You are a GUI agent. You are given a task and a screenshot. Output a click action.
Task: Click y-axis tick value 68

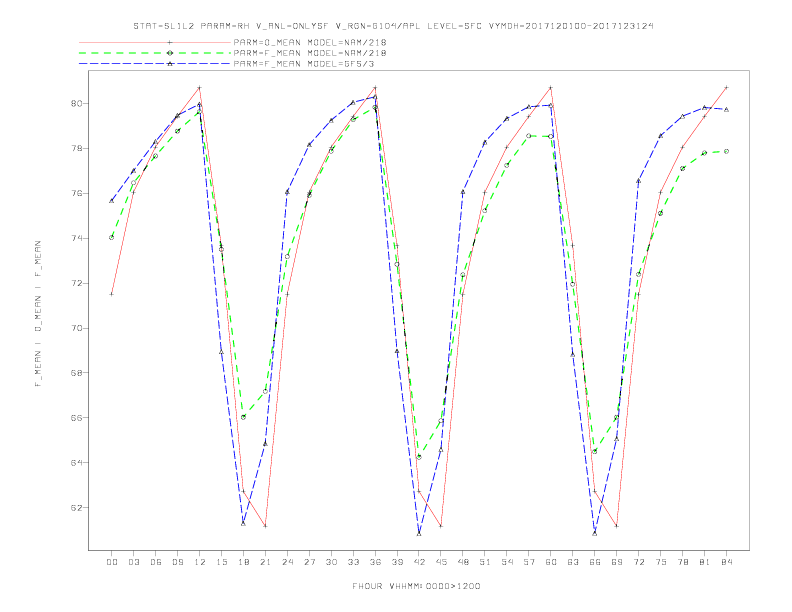[76, 373]
